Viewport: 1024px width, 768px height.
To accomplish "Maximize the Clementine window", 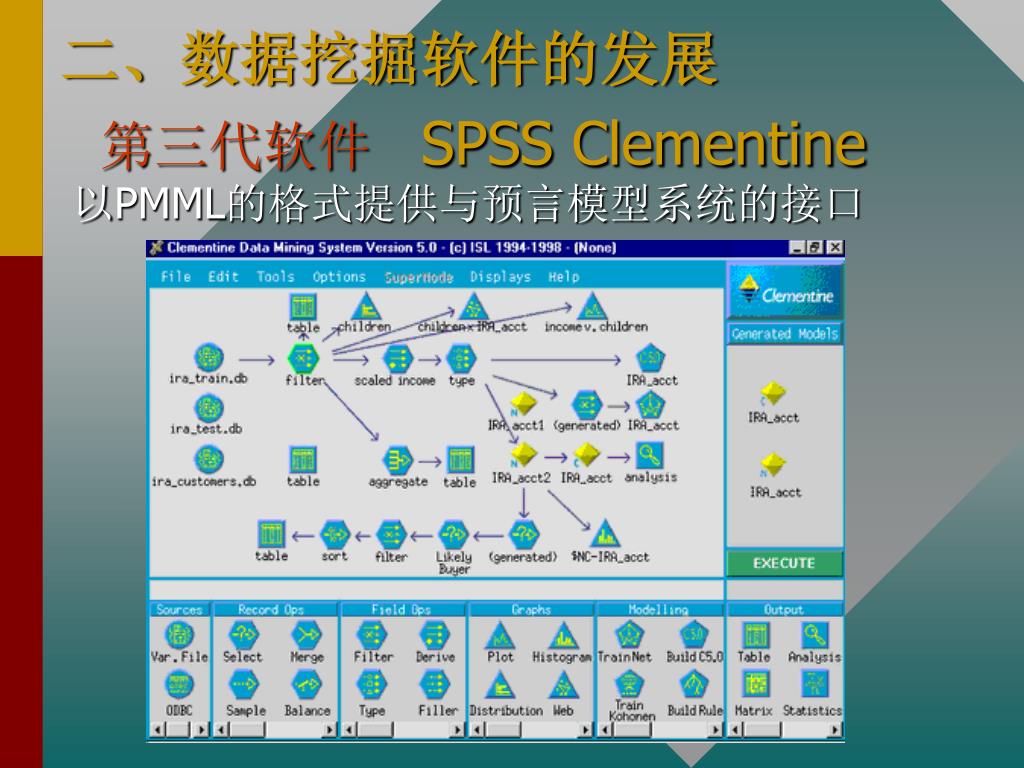I will 815,248.
